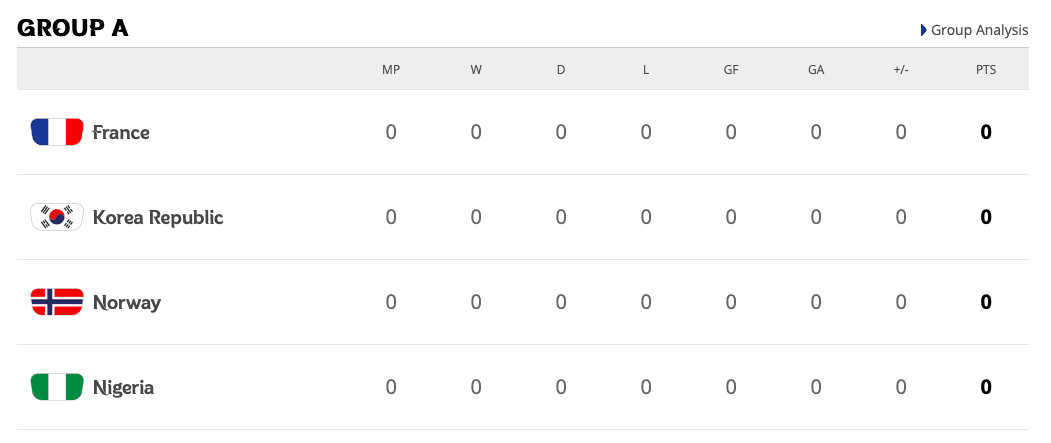Screen dimensions: 1051x443
Task: Click Norway's matches played value
Action: pyautogui.click(x=391, y=302)
